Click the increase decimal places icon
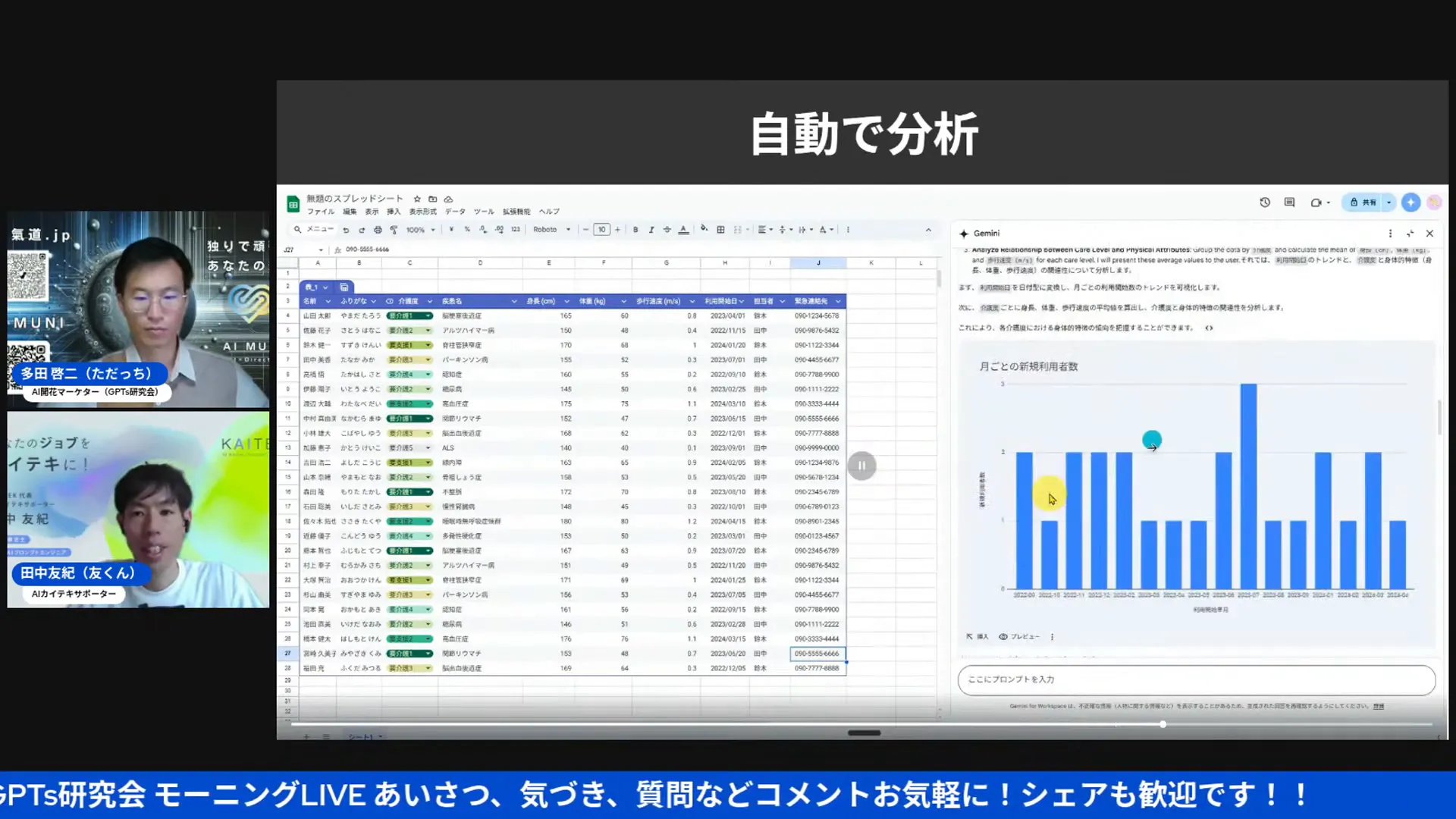The width and height of the screenshot is (1456, 819). pos(499,230)
